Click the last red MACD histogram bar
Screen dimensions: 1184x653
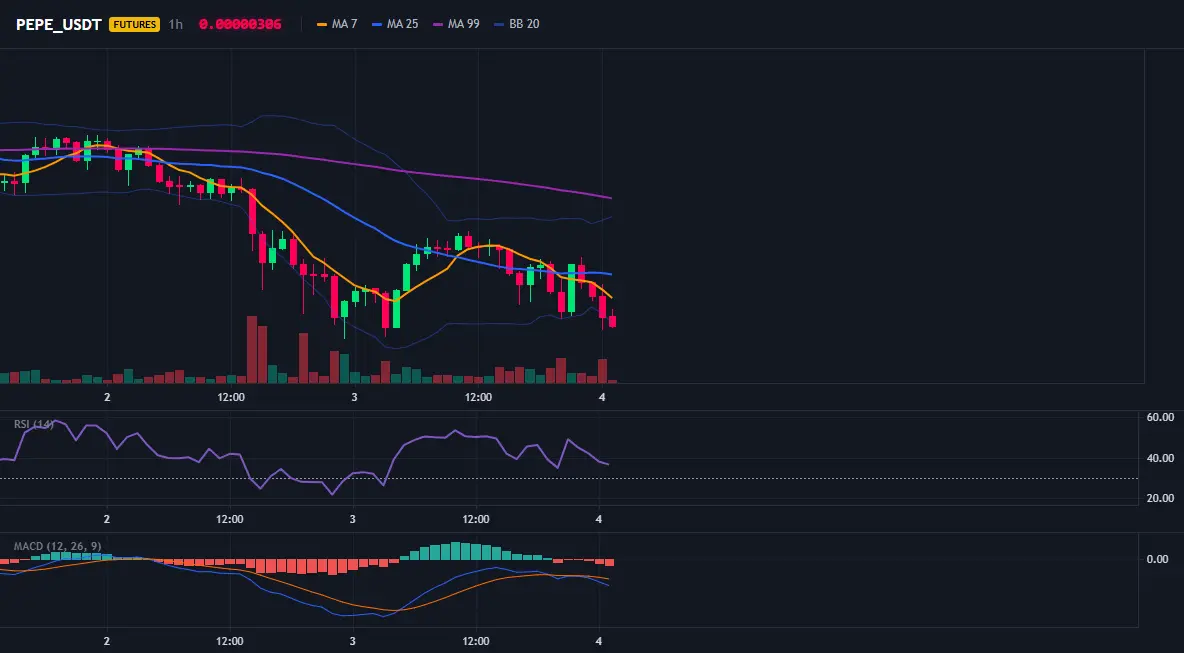[609, 562]
